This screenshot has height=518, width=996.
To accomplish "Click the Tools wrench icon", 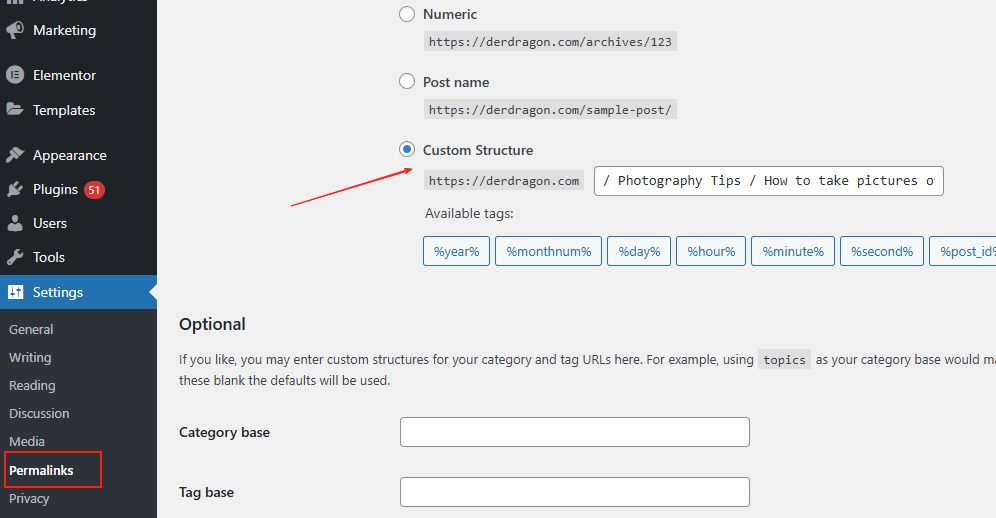I will click(15, 257).
